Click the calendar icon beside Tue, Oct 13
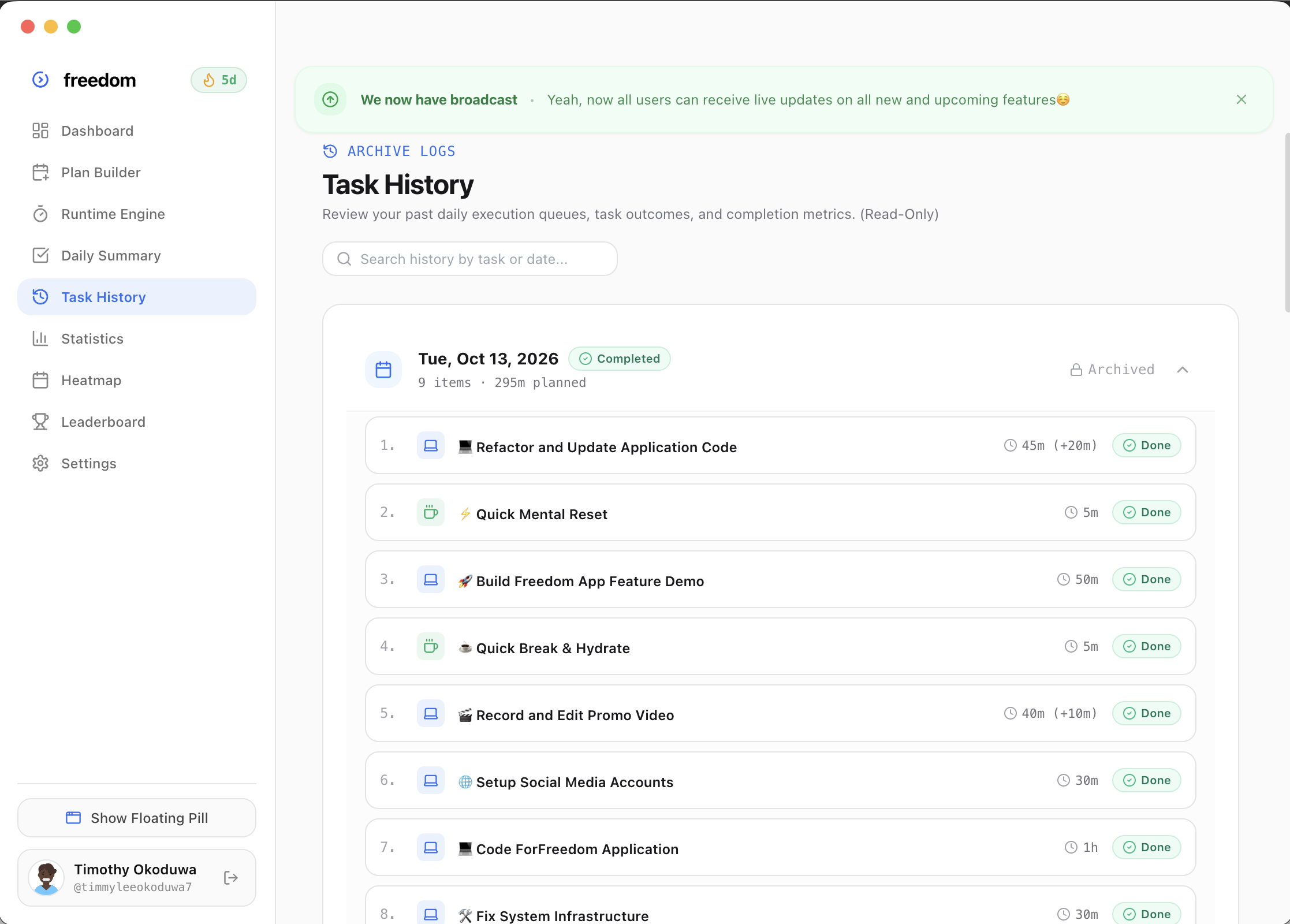This screenshot has width=1290, height=924. (x=383, y=370)
